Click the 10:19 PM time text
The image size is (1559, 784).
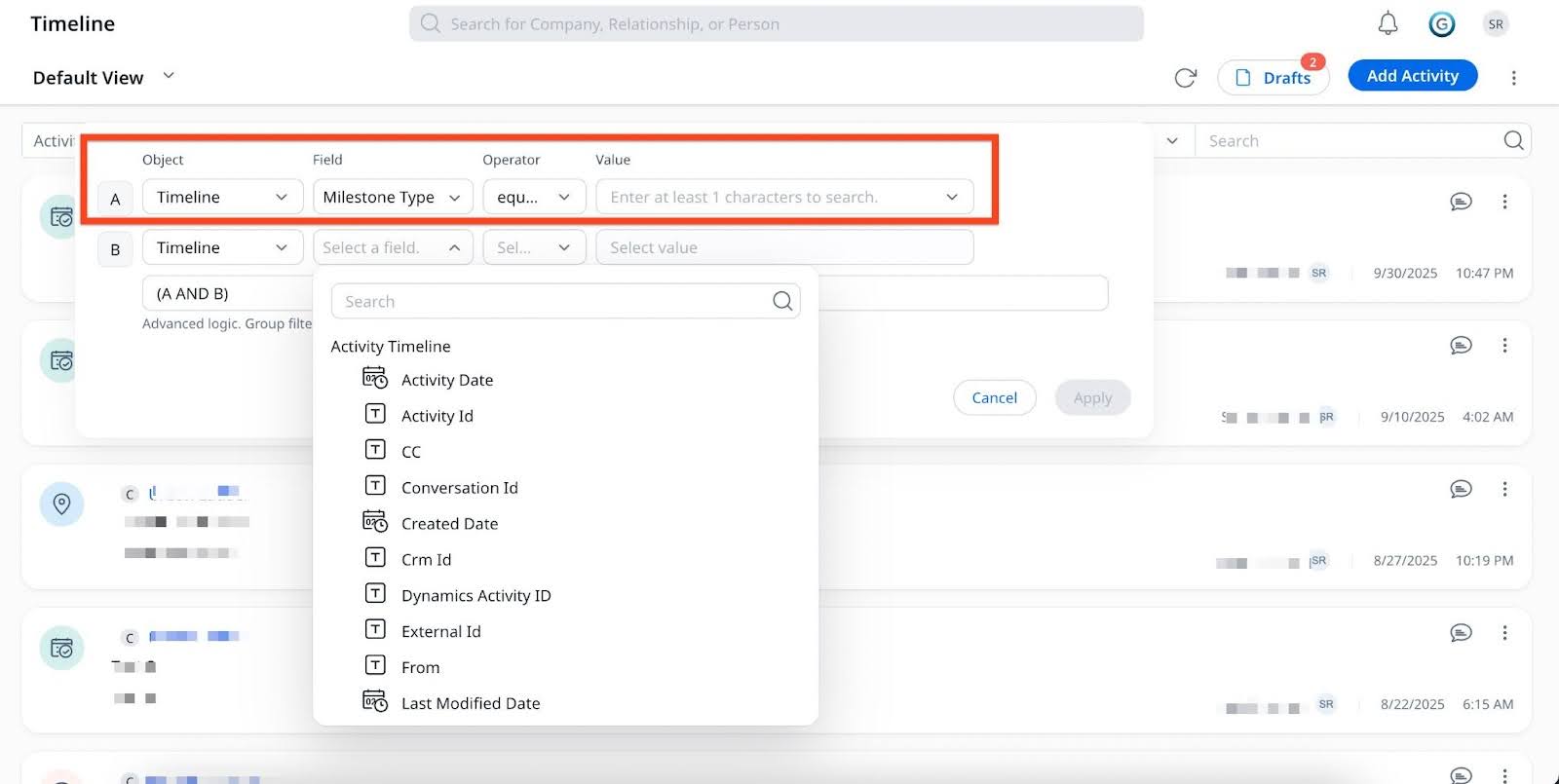[x=1484, y=560]
